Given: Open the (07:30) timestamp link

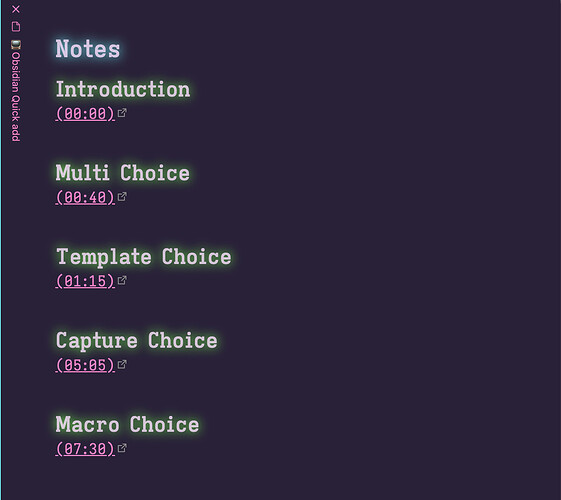Looking at the screenshot, I should tap(85, 449).
